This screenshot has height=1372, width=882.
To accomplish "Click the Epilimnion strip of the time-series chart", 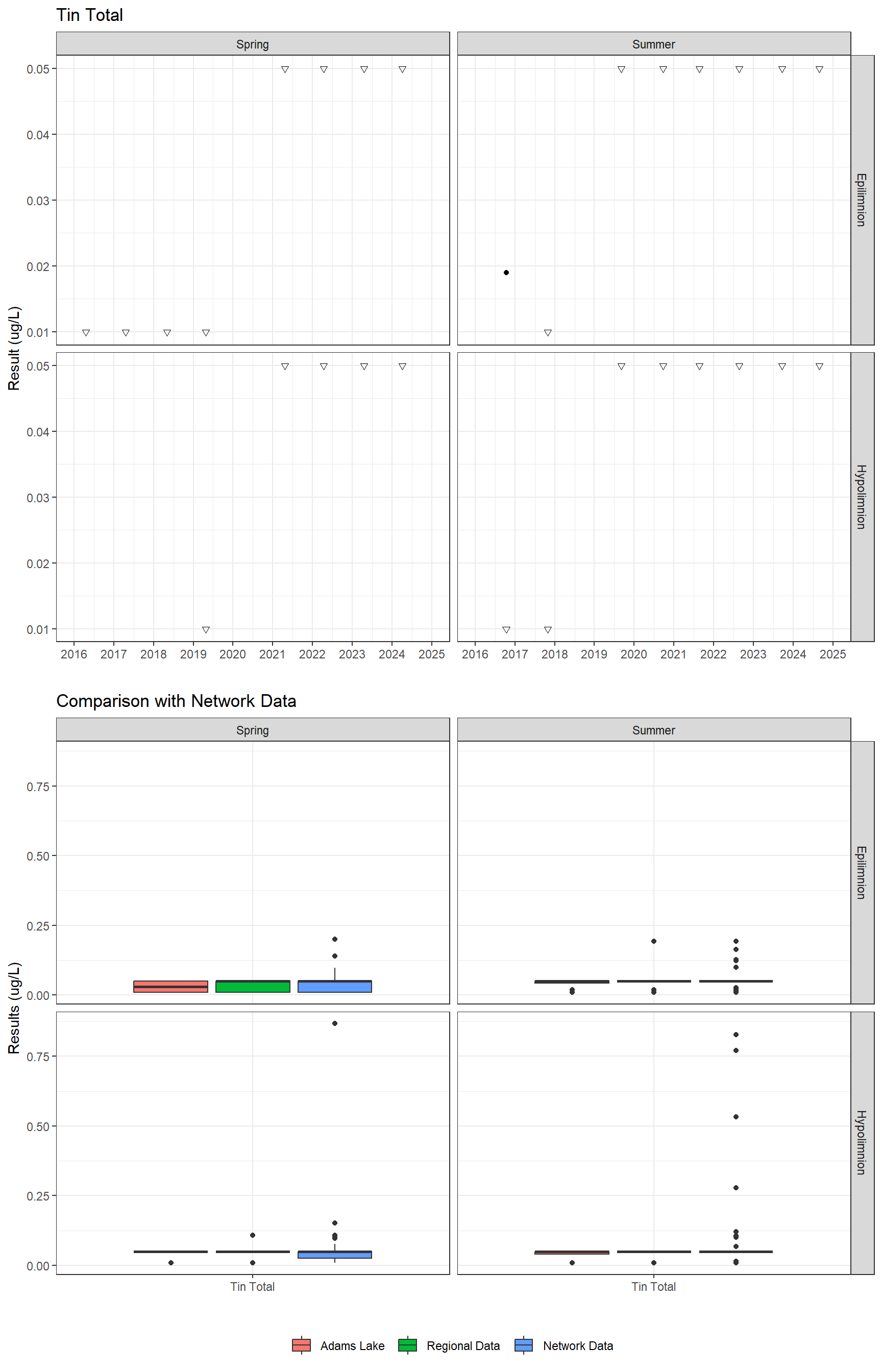I will point(862,200).
